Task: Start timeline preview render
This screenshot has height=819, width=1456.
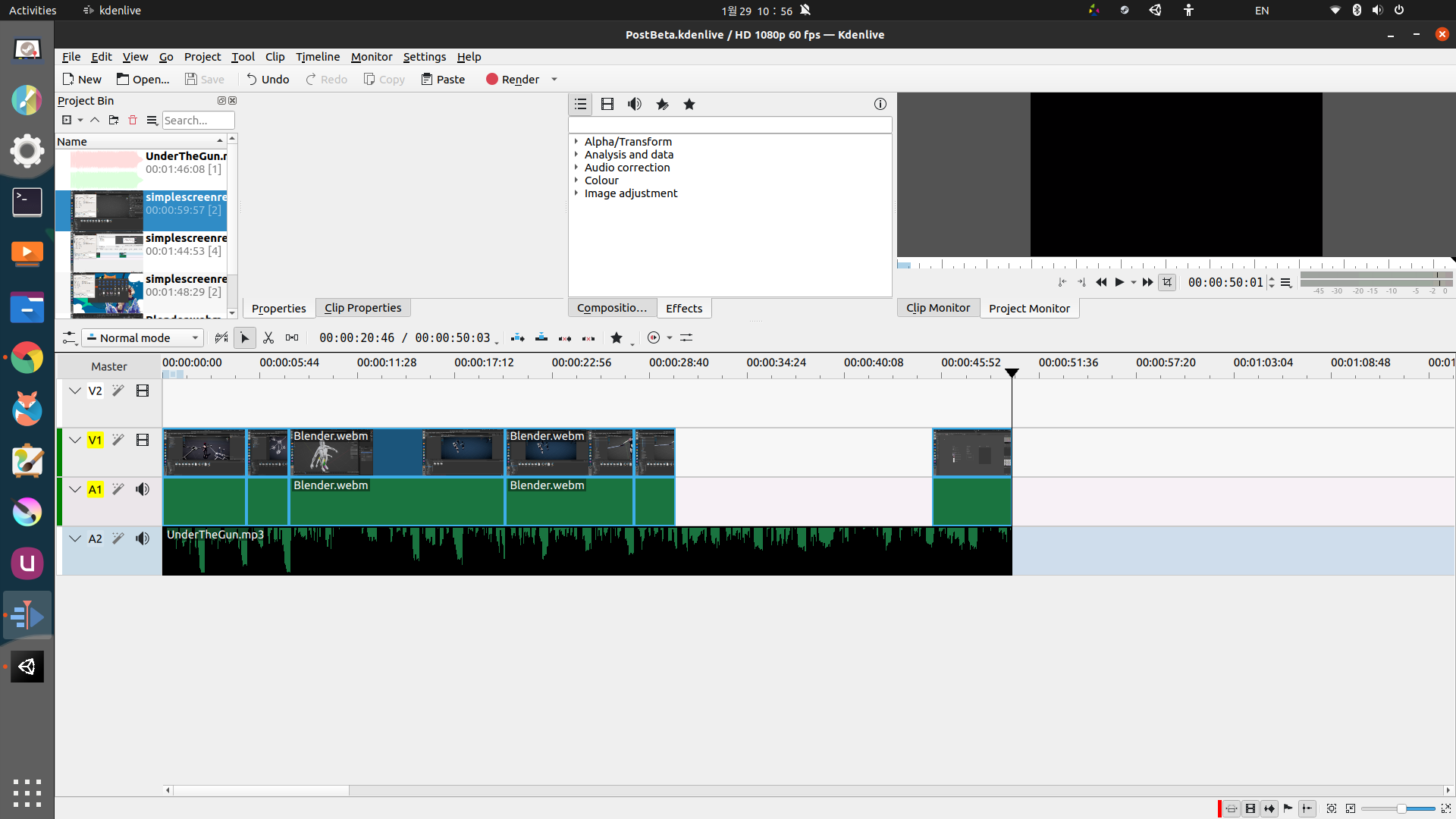Action: coord(654,337)
